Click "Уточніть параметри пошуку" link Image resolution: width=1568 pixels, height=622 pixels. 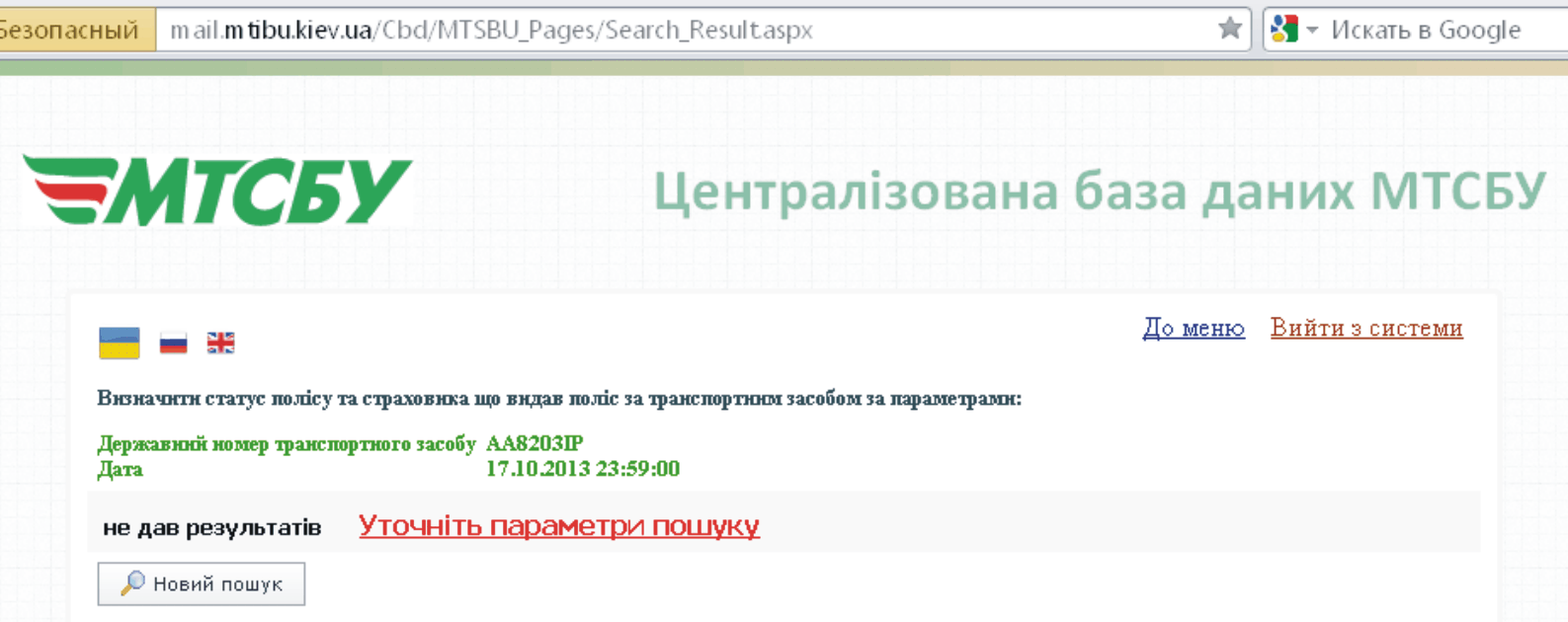click(559, 525)
